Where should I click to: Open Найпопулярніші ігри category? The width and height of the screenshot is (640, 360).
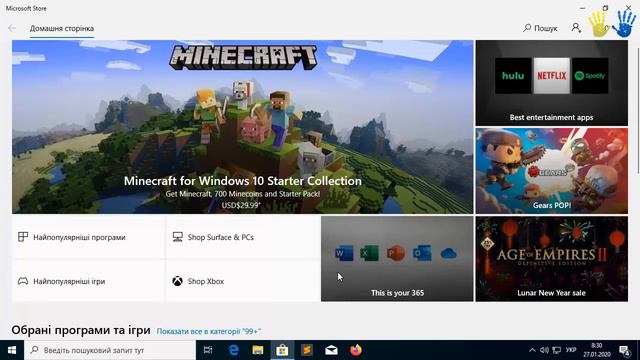click(89, 281)
